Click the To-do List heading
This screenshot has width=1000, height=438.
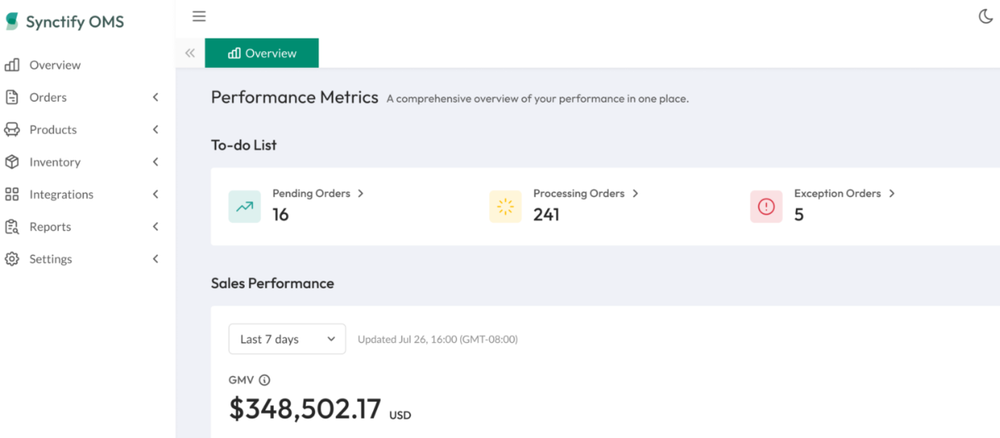[x=244, y=145]
